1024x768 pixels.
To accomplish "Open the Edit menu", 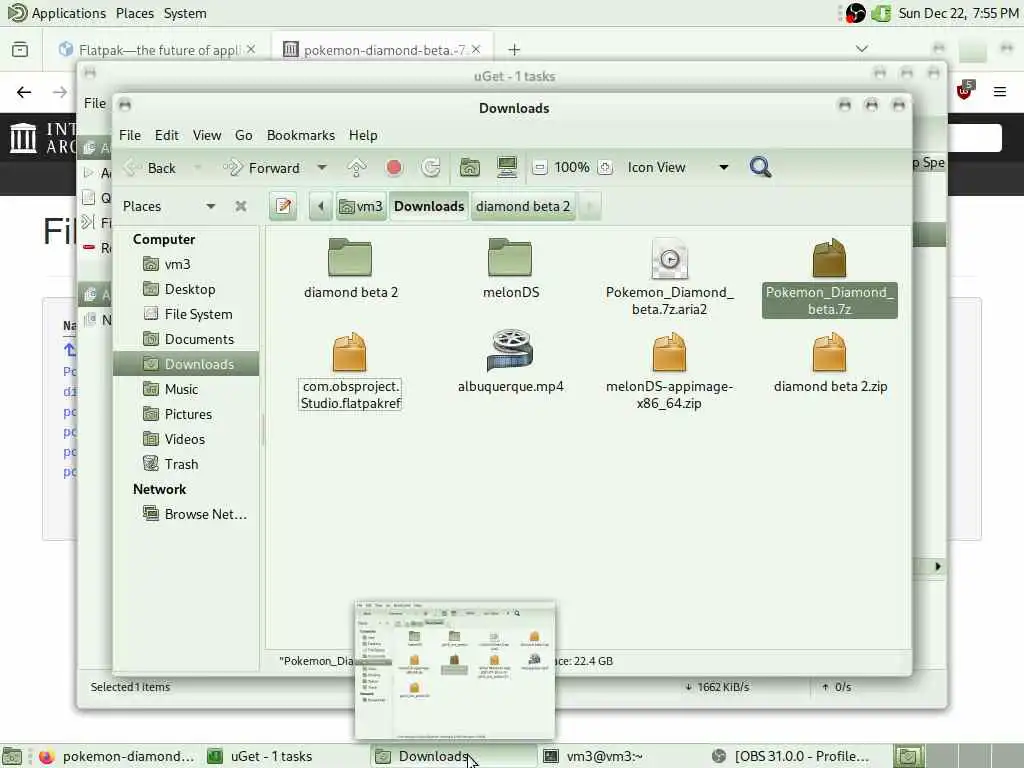I will coord(167,135).
